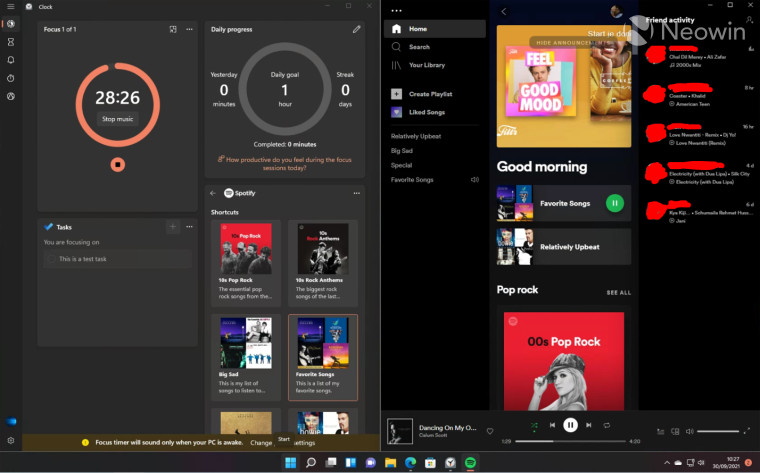Open Windows Search from the taskbar
This screenshot has height=473, width=760.
[x=311, y=462]
